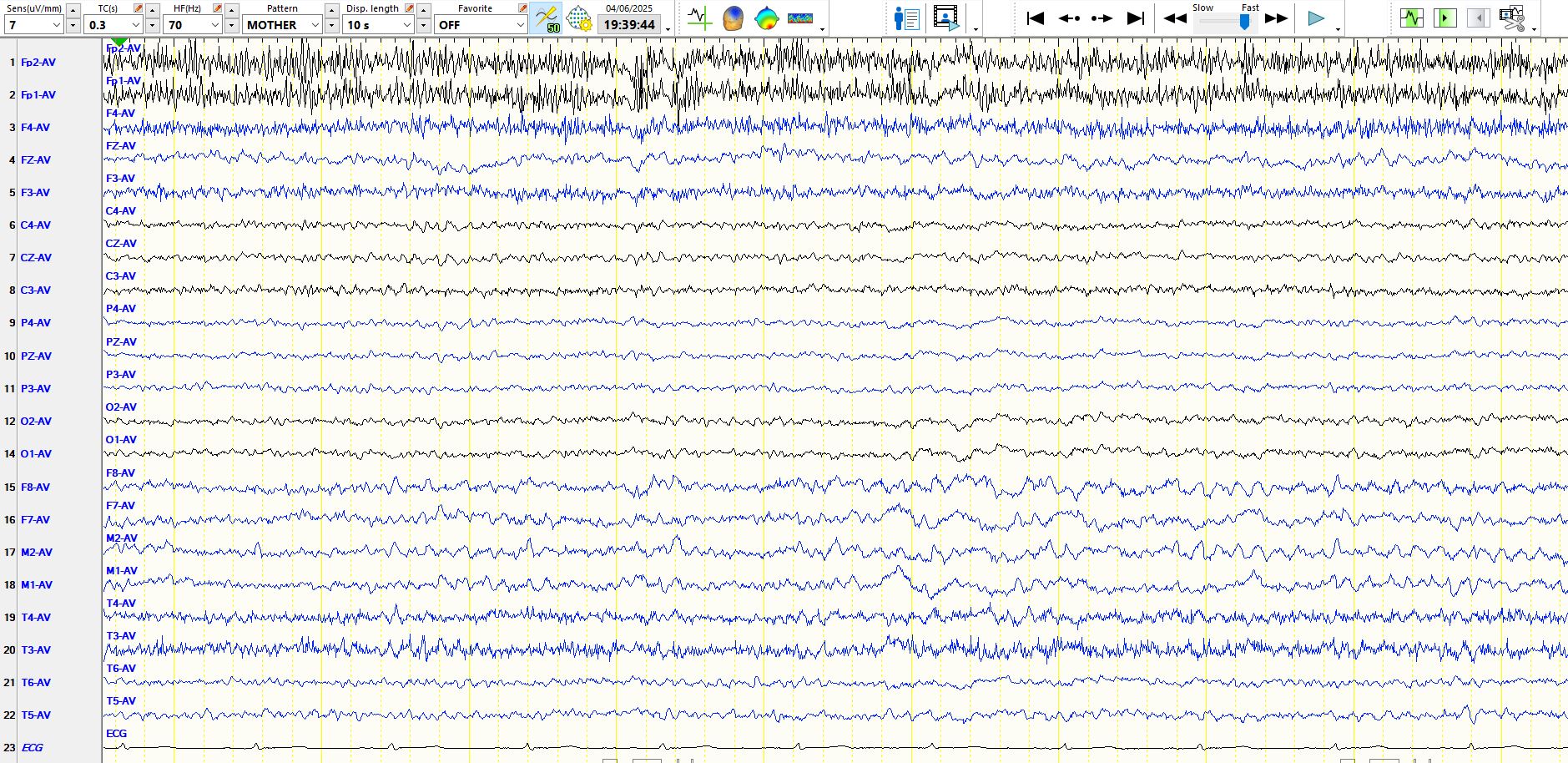Jump to the end of the recording
The image size is (1568, 763).
(1136, 18)
